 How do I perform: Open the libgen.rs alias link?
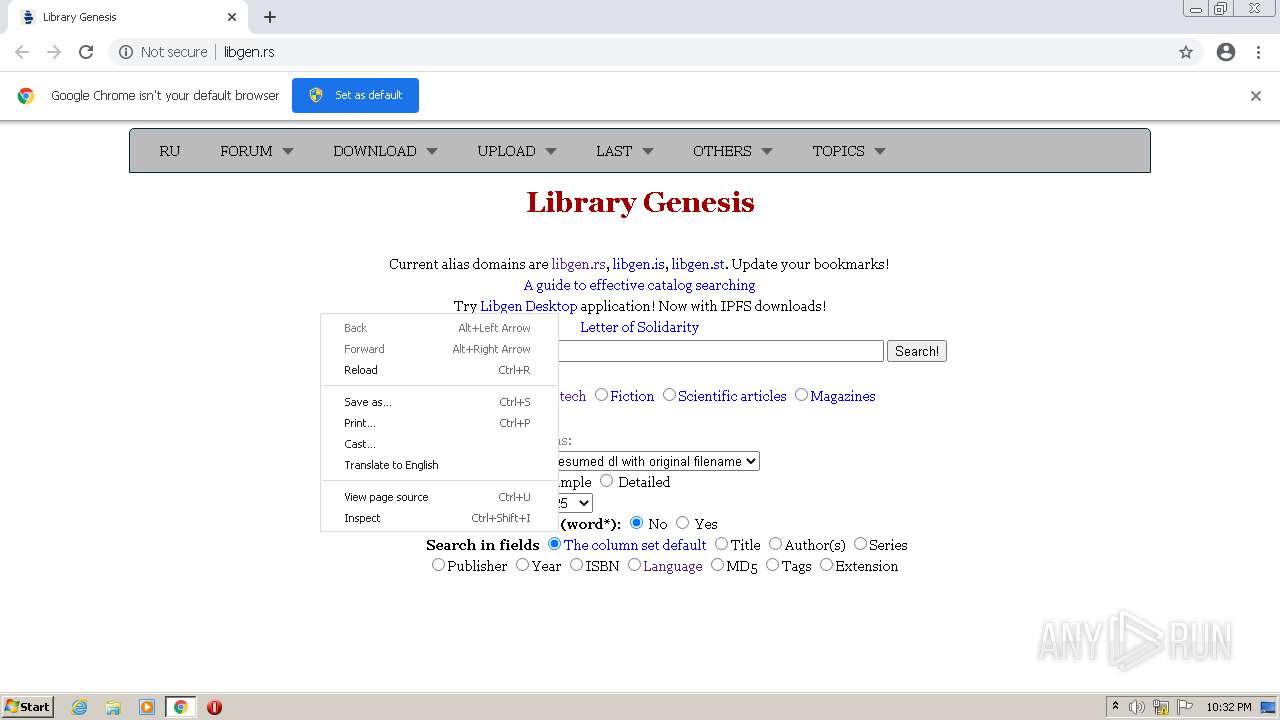pos(578,264)
